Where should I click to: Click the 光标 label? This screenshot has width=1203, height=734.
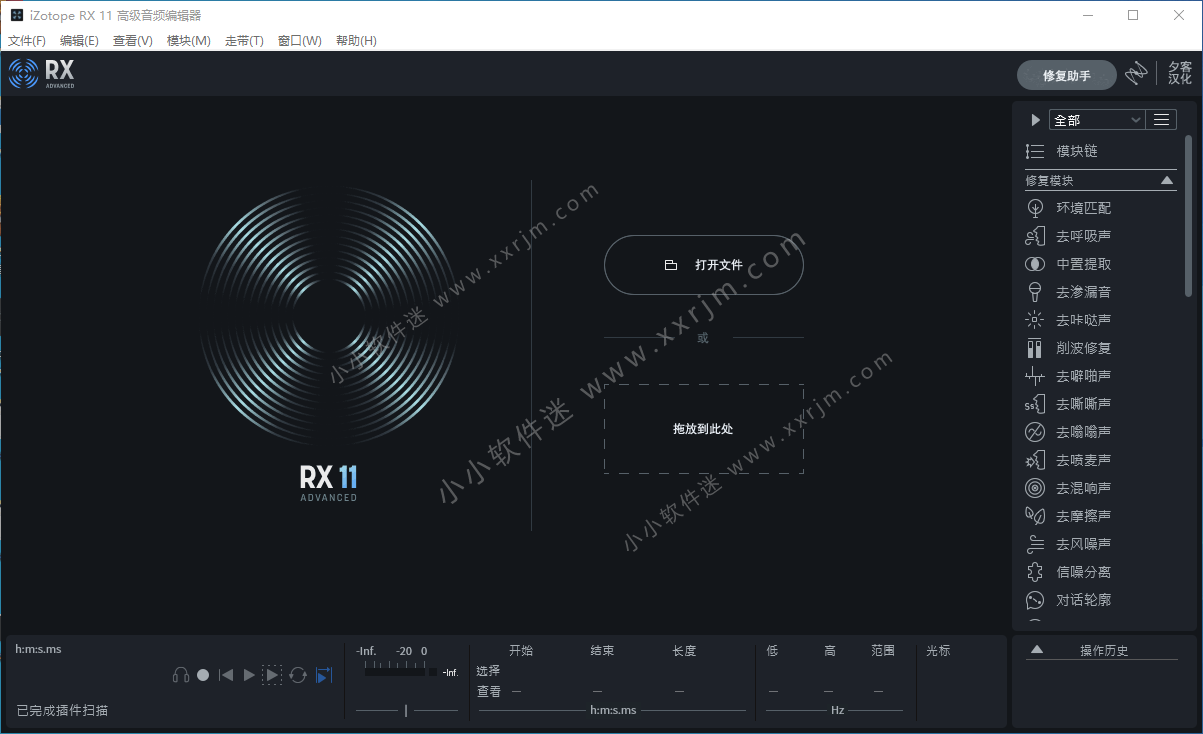click(938, 650)
